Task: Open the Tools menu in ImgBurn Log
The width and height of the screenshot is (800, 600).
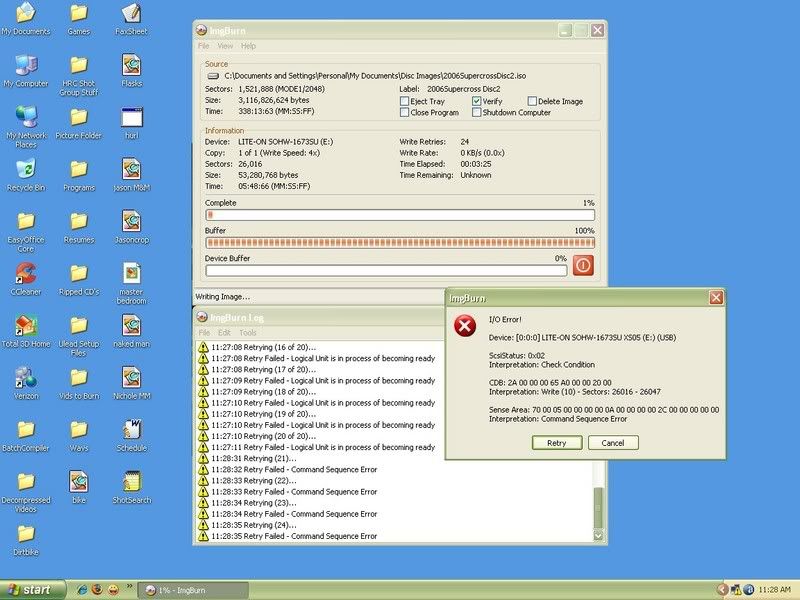Action: (x=247, y=332)
